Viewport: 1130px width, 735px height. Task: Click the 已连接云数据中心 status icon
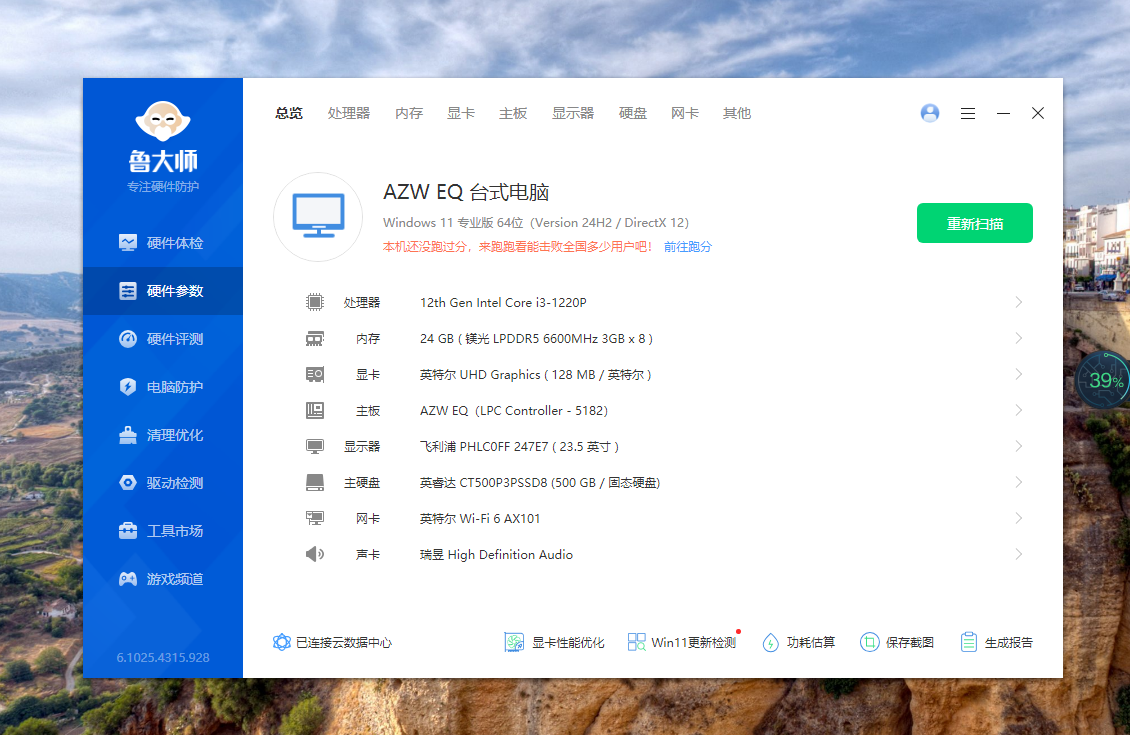[282, 642]
